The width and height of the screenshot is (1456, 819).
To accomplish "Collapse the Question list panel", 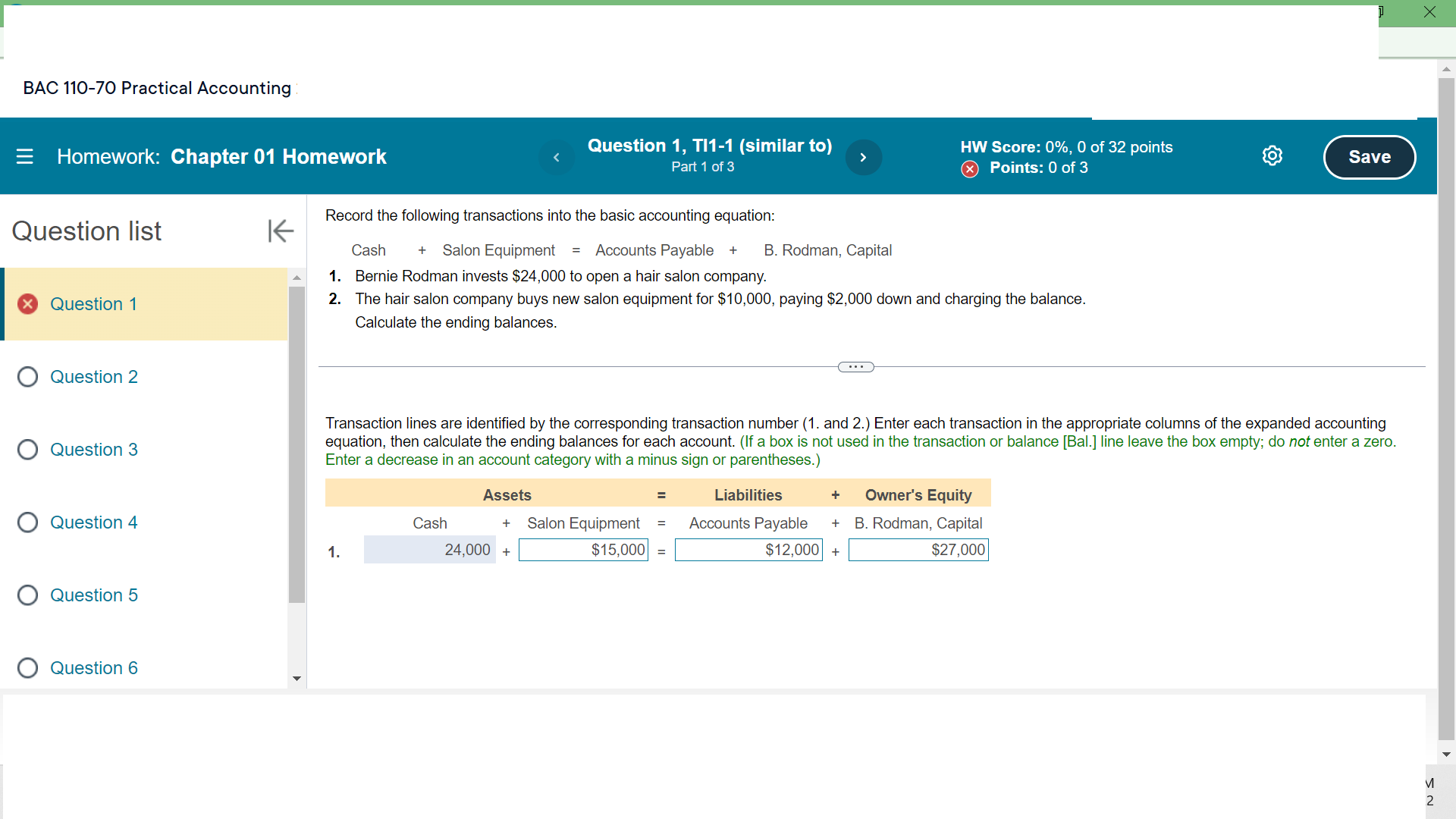I will (280, 231).
